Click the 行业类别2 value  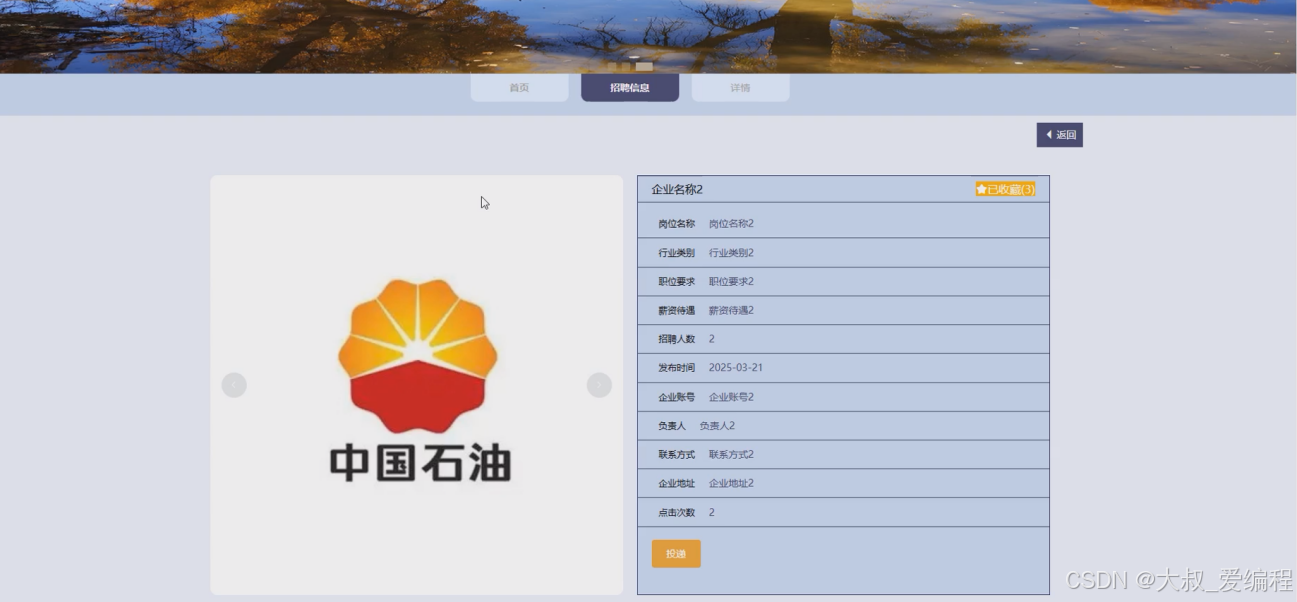pos(731,253)
